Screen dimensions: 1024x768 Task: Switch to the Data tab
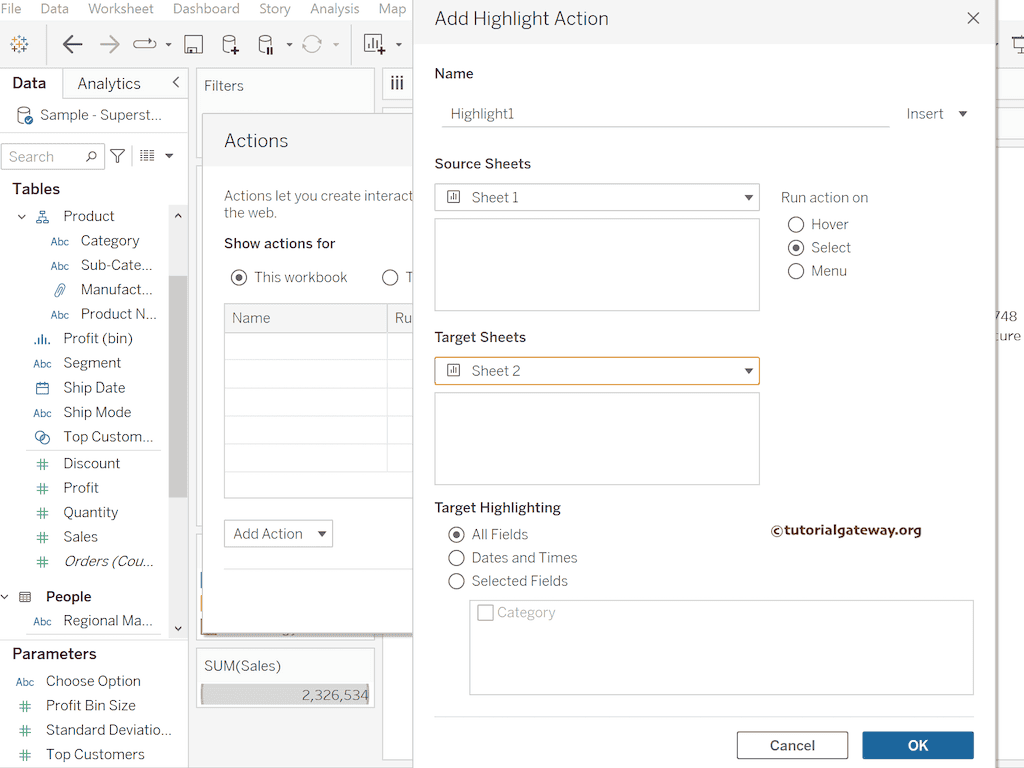[29, 83]
